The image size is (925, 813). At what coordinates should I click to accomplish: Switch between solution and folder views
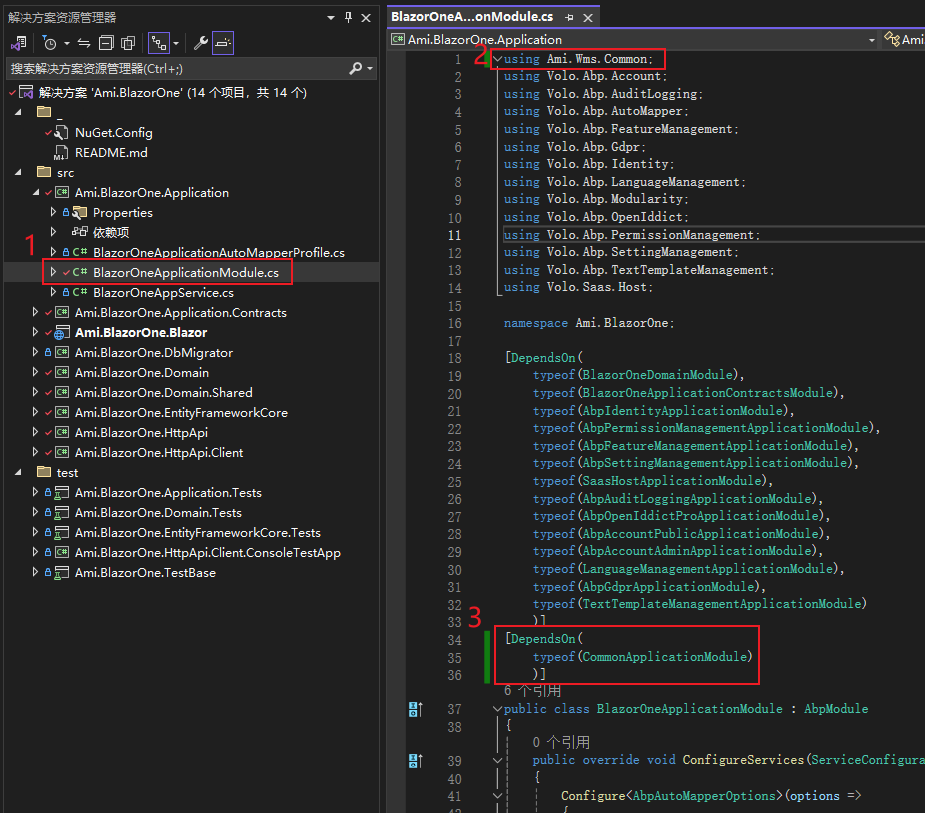click(x=18, y=43)
